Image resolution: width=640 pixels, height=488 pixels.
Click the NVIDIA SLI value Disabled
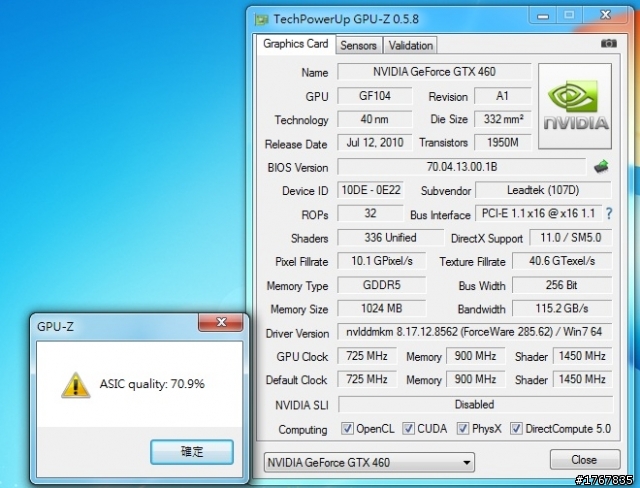click(x=475, y=404)
